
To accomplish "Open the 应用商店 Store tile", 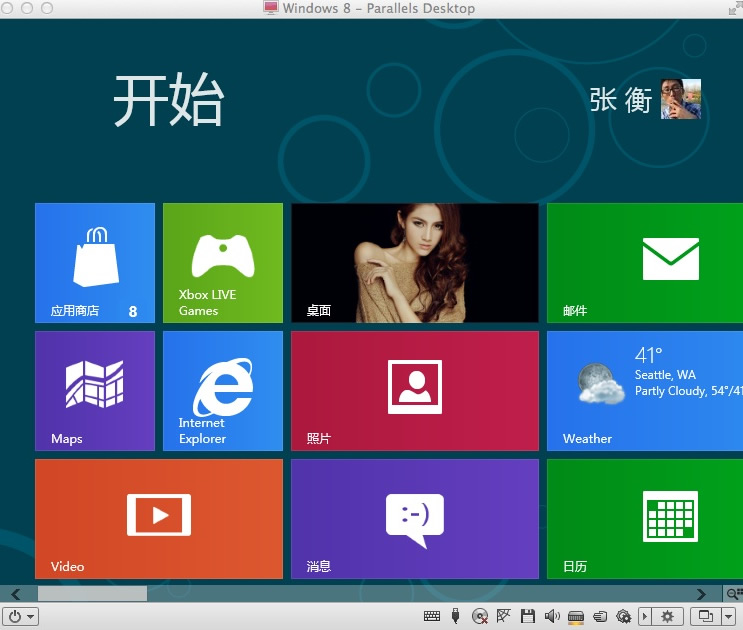I will click(x=95, y=263).
